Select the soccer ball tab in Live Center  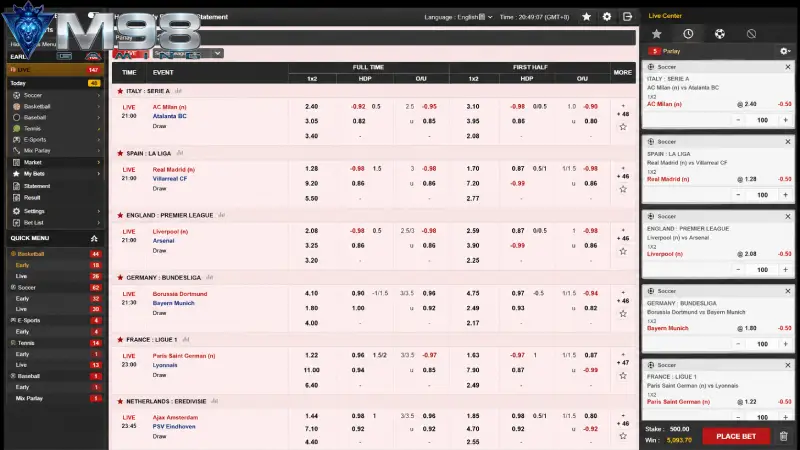[x=719, y=34]
